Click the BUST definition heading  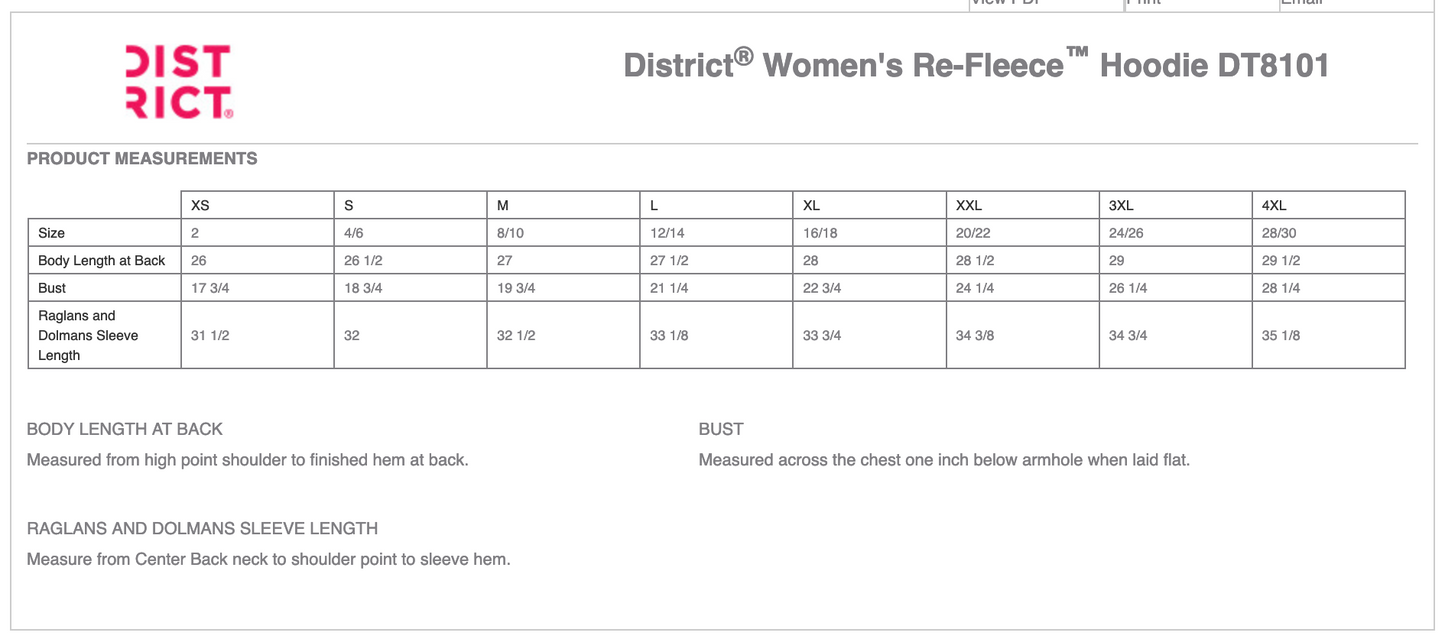(x=719, y=429)
